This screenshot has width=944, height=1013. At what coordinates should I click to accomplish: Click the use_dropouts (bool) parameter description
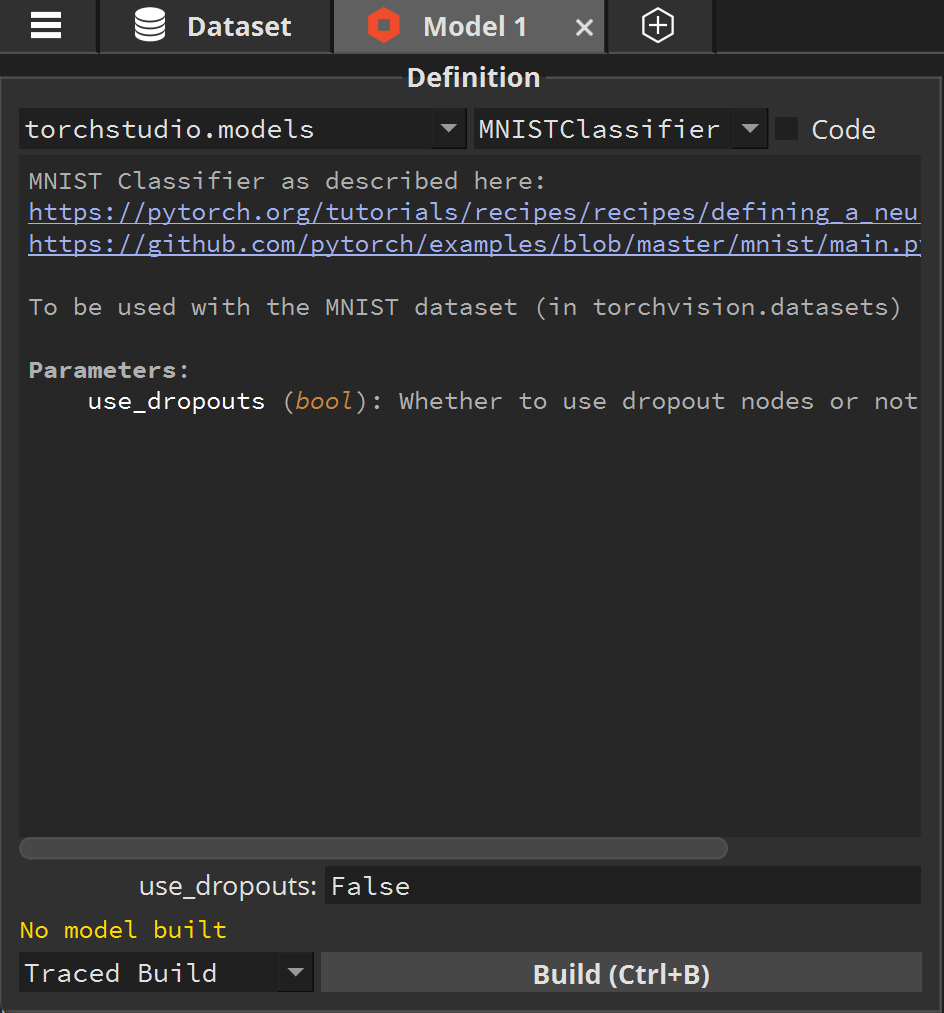[x=503, y=401]
